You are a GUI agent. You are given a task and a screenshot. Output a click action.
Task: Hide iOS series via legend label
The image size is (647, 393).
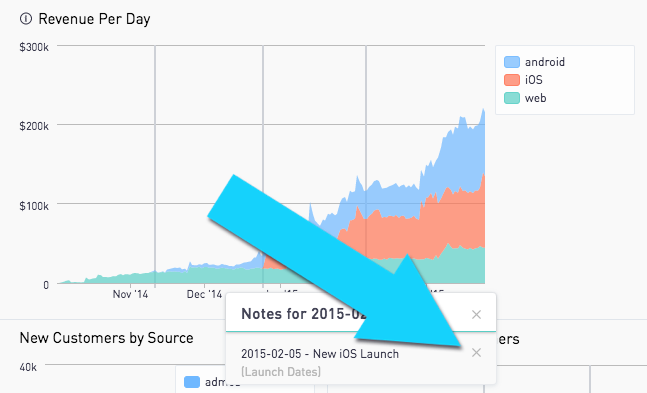point(534,80)
